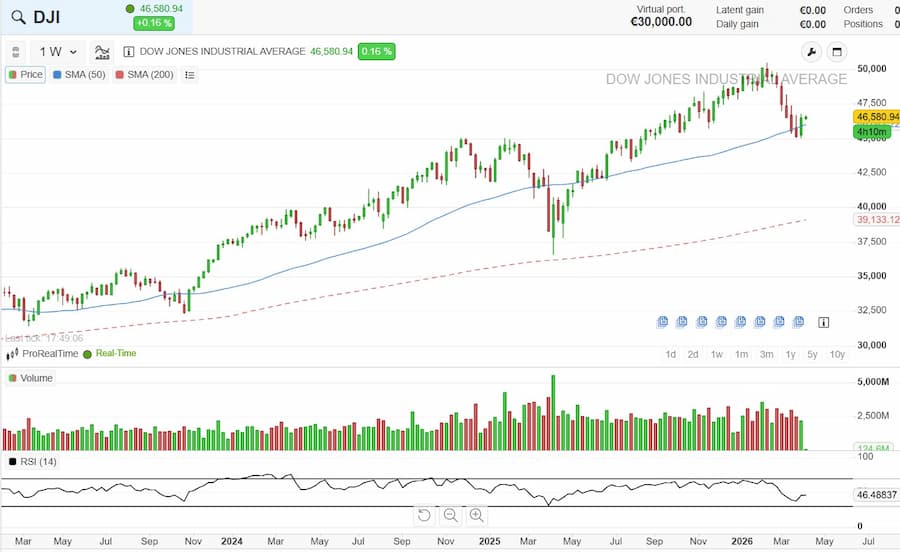Toggle SMA (50) visibility

[x=79, y=75]
